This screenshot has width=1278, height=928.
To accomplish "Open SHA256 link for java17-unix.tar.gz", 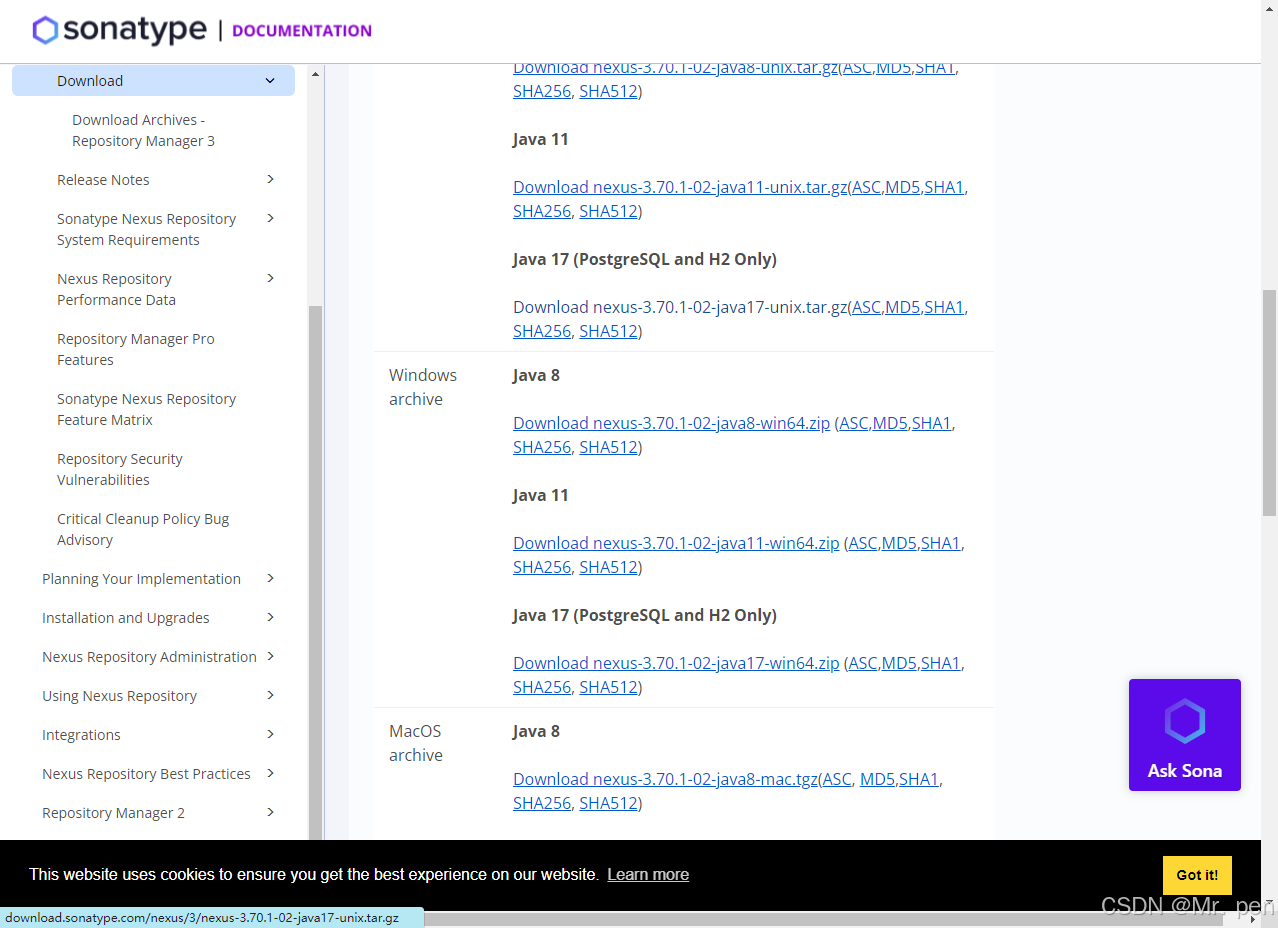I will 542,331.
